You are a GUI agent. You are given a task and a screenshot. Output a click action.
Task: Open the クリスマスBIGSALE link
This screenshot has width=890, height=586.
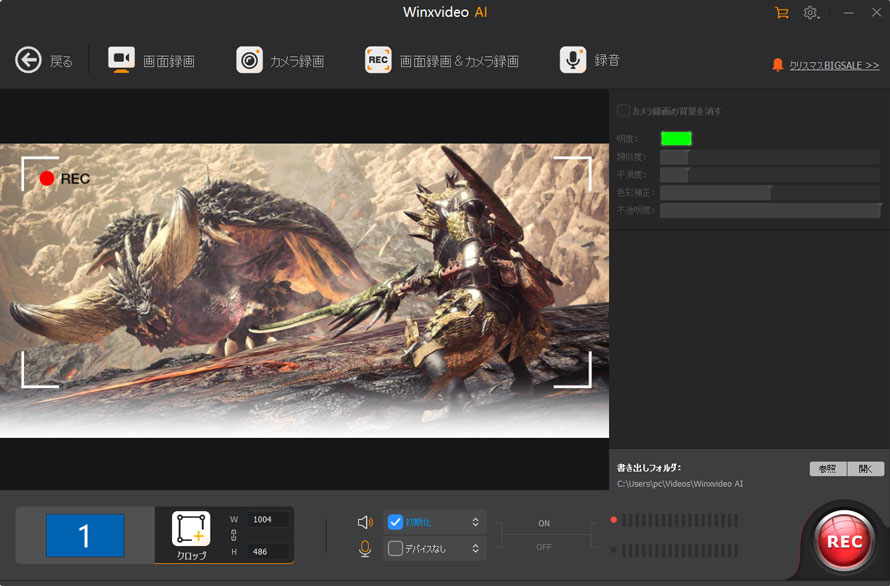(834, 65)
